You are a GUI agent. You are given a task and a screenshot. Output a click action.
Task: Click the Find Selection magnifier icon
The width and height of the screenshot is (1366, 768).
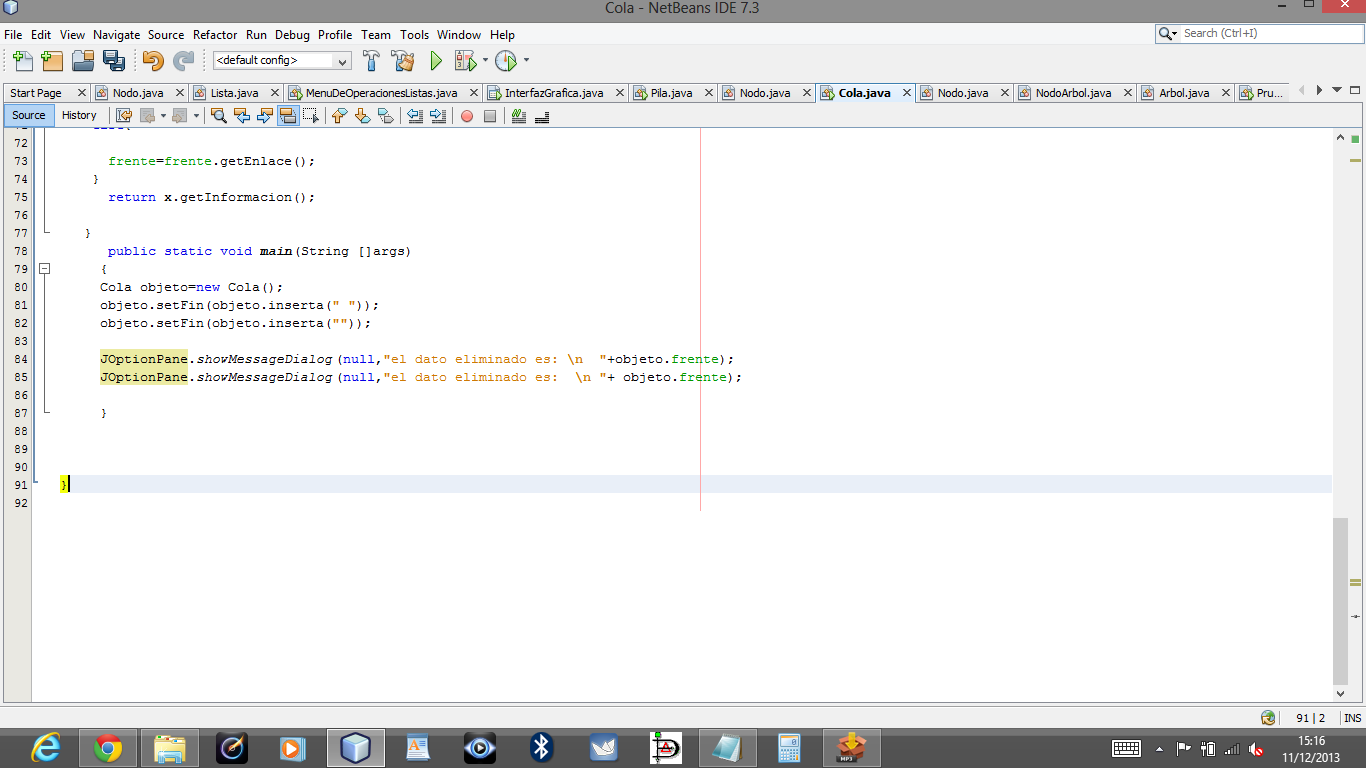[219, 116]
